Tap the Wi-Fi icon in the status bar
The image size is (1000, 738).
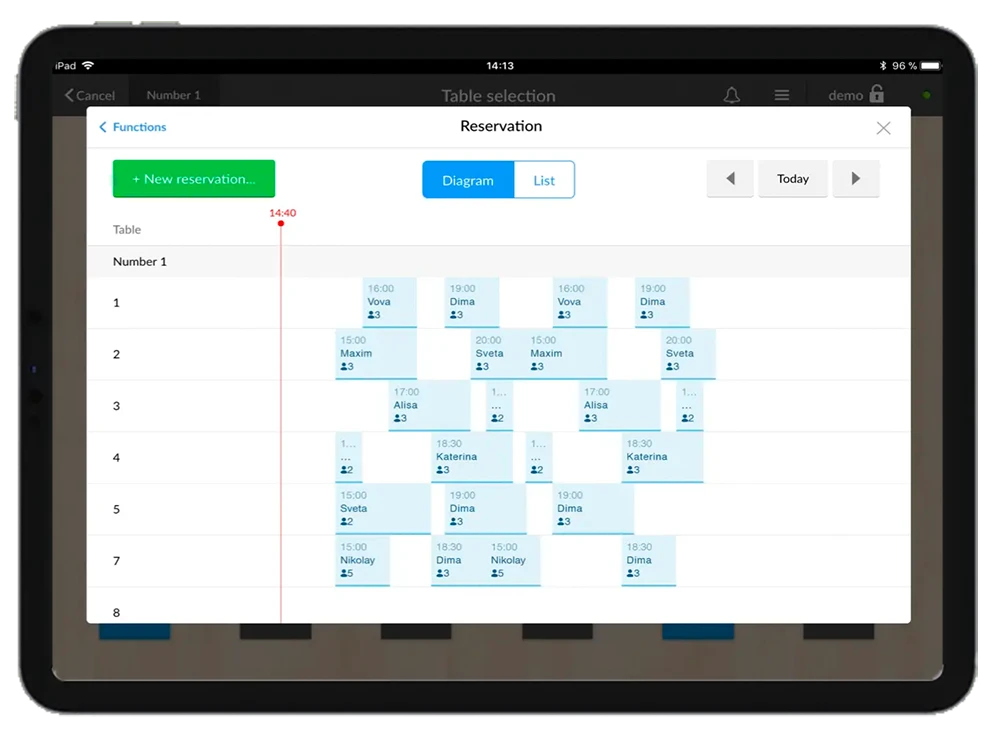[88, 66]
